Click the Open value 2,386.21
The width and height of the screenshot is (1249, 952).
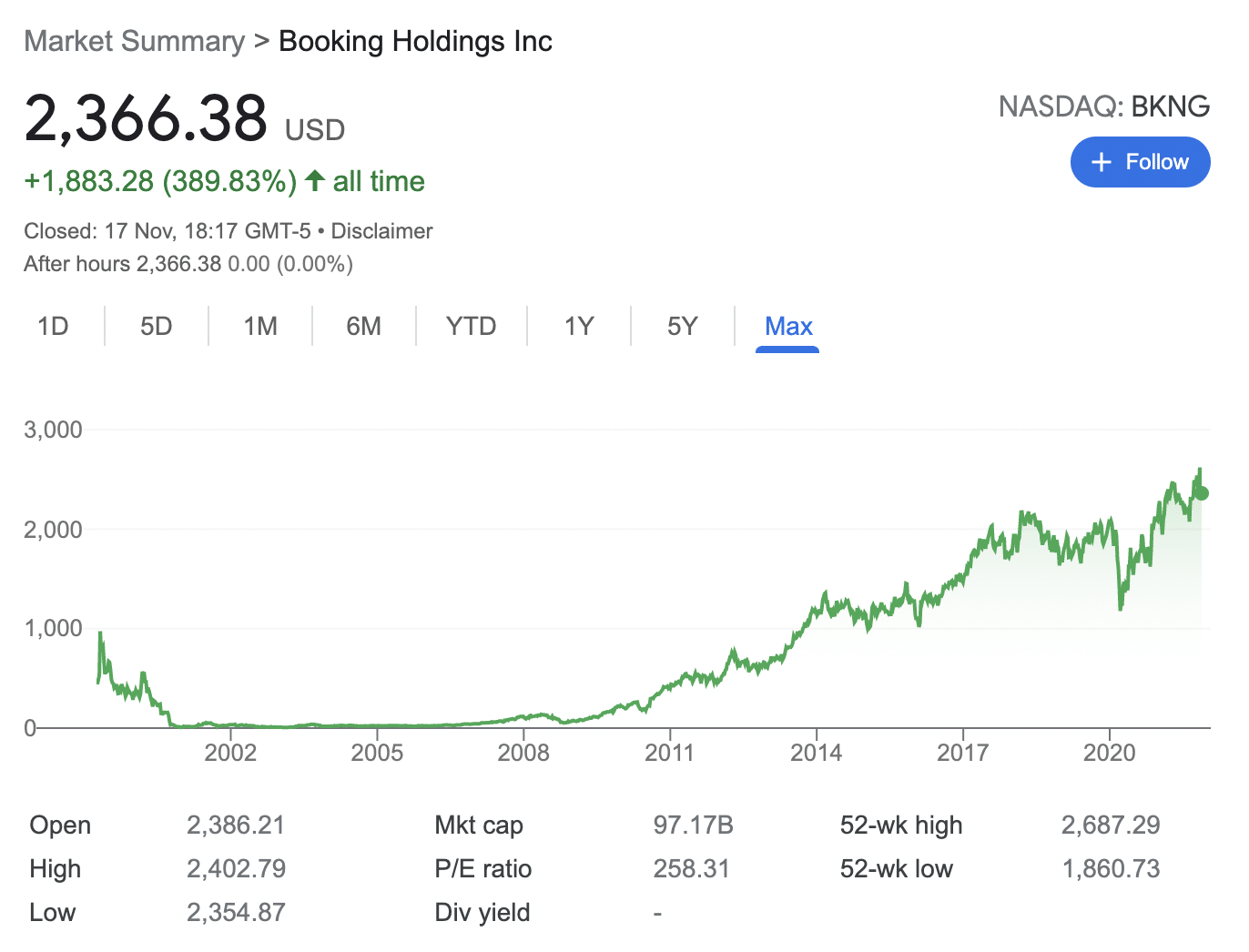[236, 825]
